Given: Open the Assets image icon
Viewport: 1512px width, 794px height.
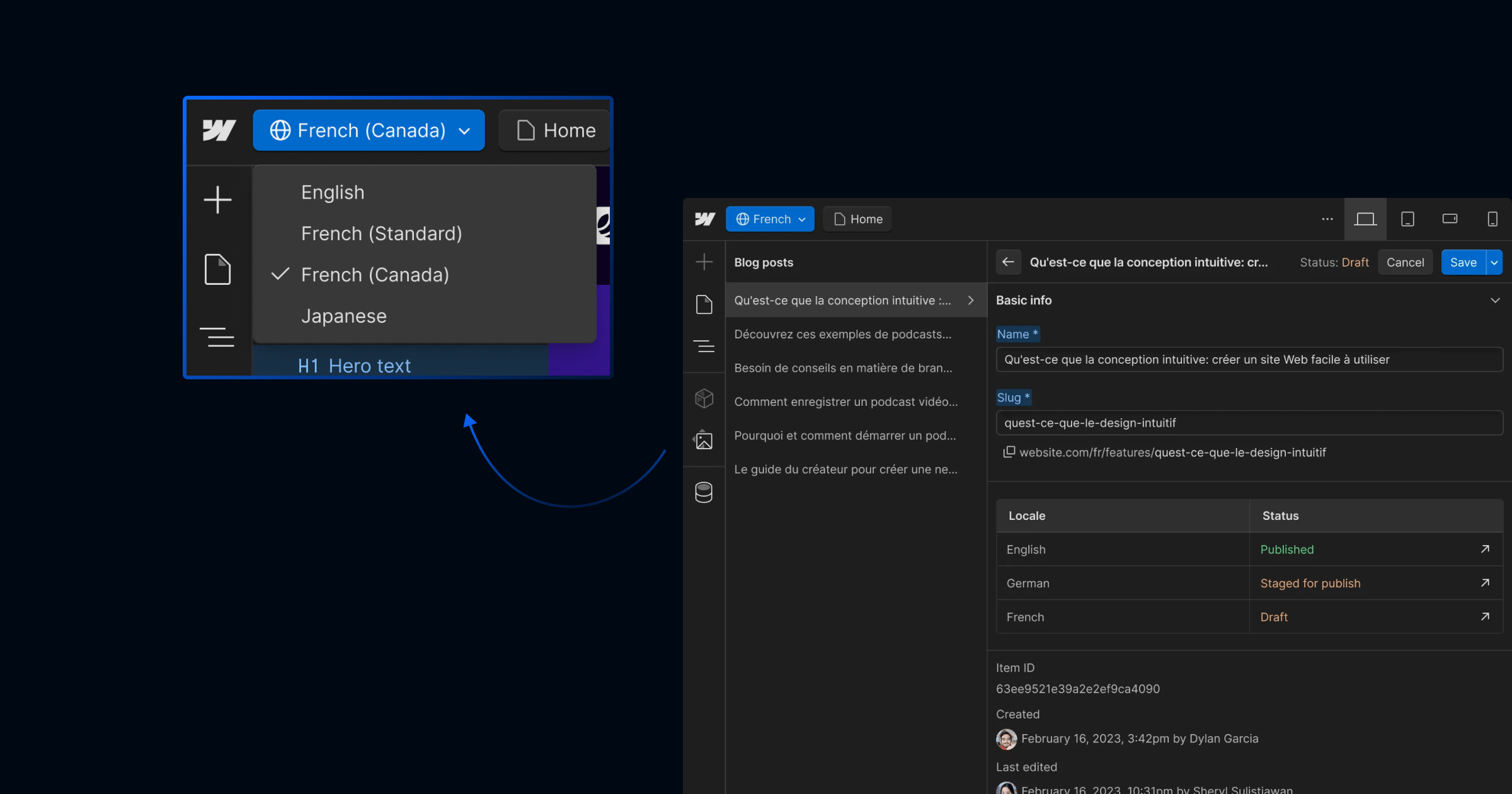Looking at the screenshot, I should coord(704,440).
